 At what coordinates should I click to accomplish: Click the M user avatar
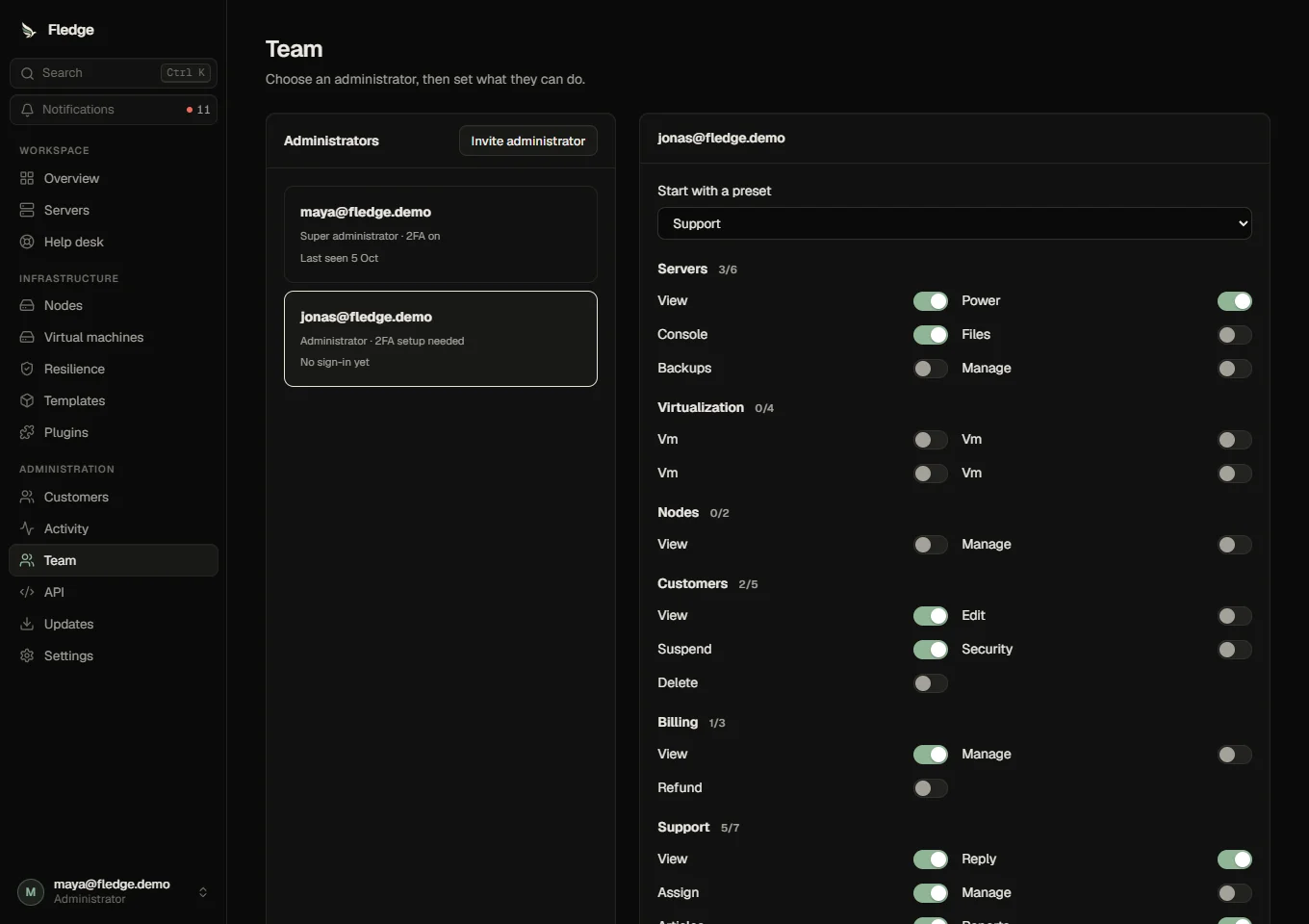(31, 892)
